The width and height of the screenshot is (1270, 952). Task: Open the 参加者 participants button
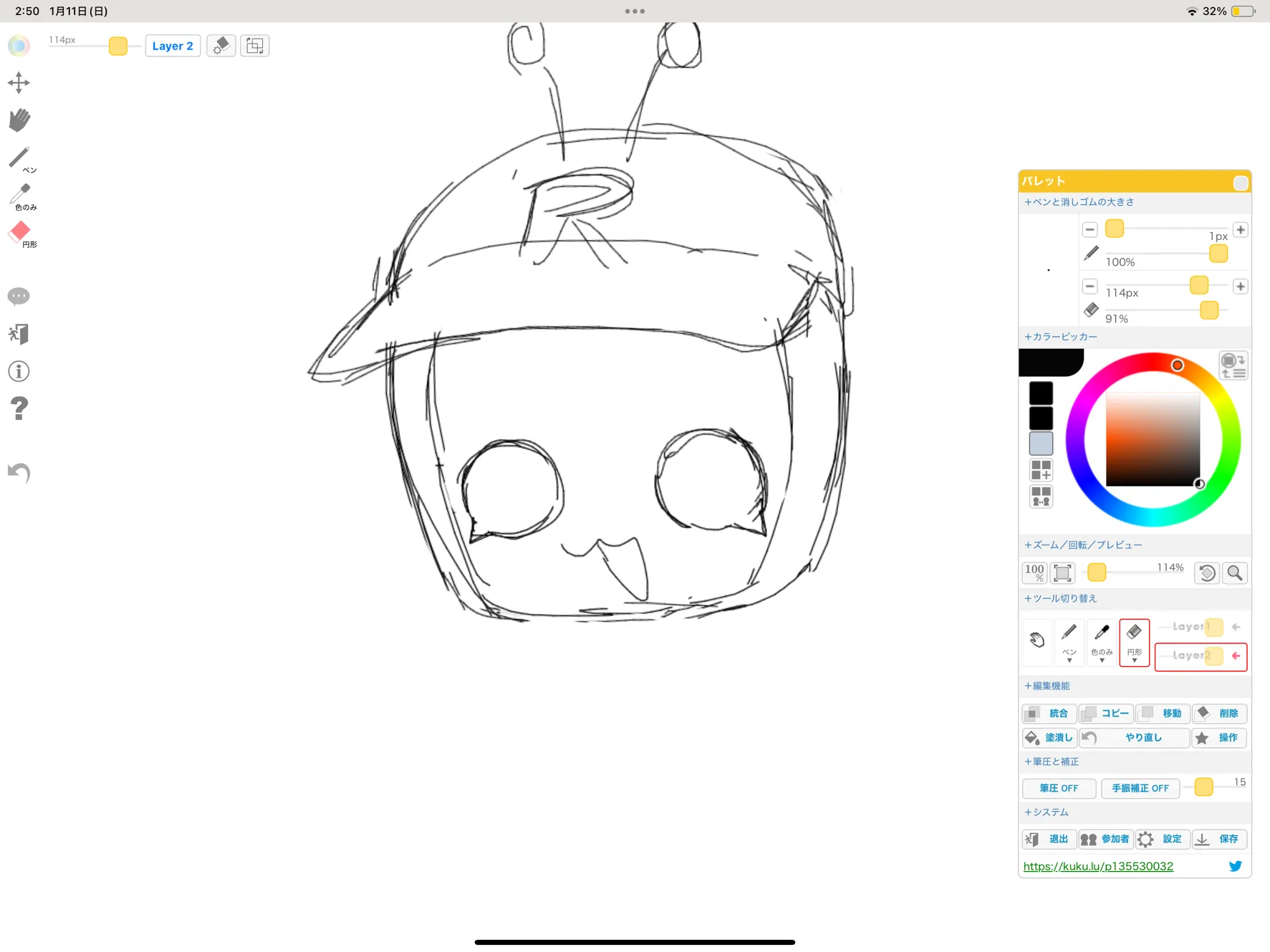pos(1107,840)
